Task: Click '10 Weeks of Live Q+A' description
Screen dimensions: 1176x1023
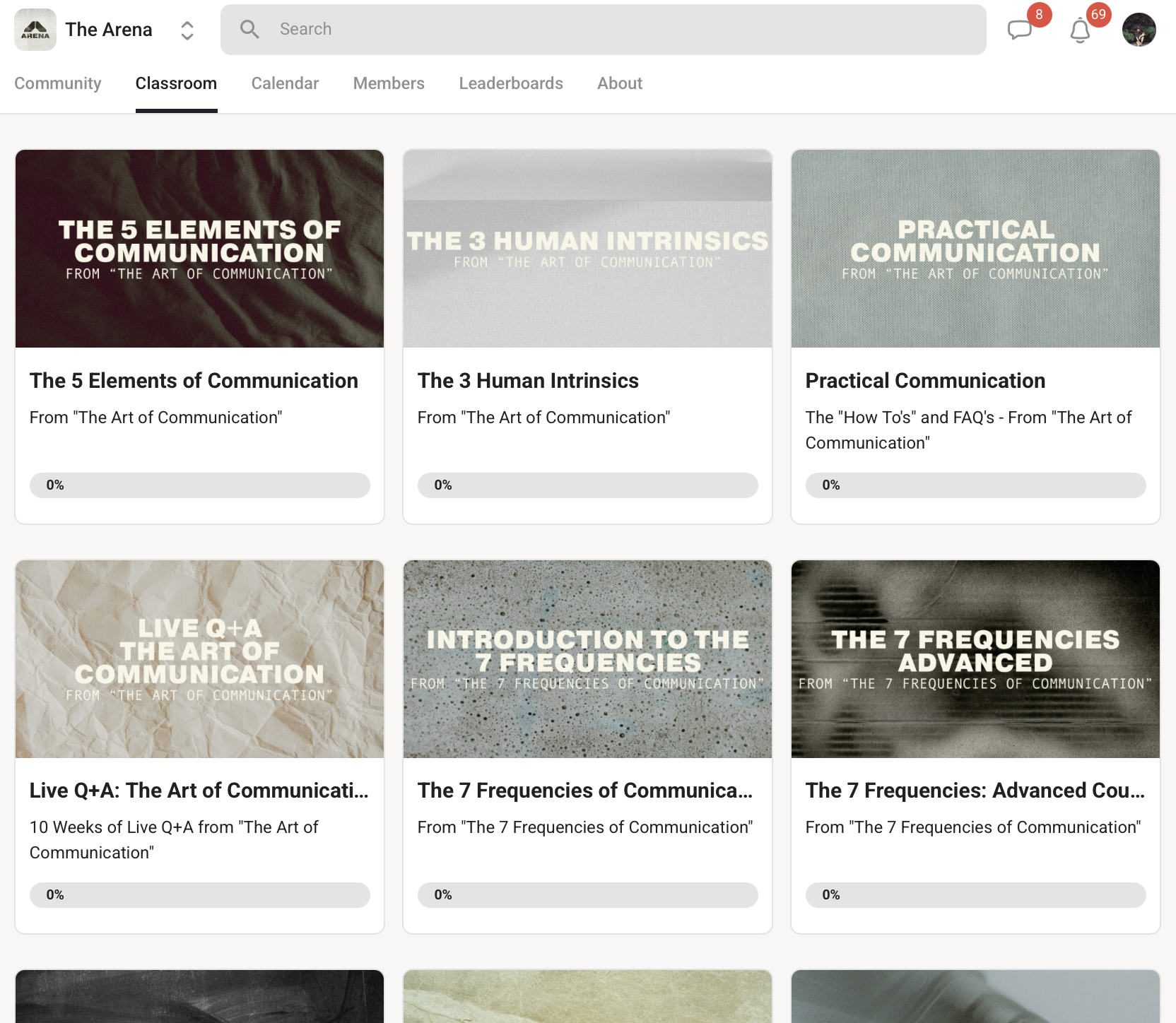Action: [174, 840]
